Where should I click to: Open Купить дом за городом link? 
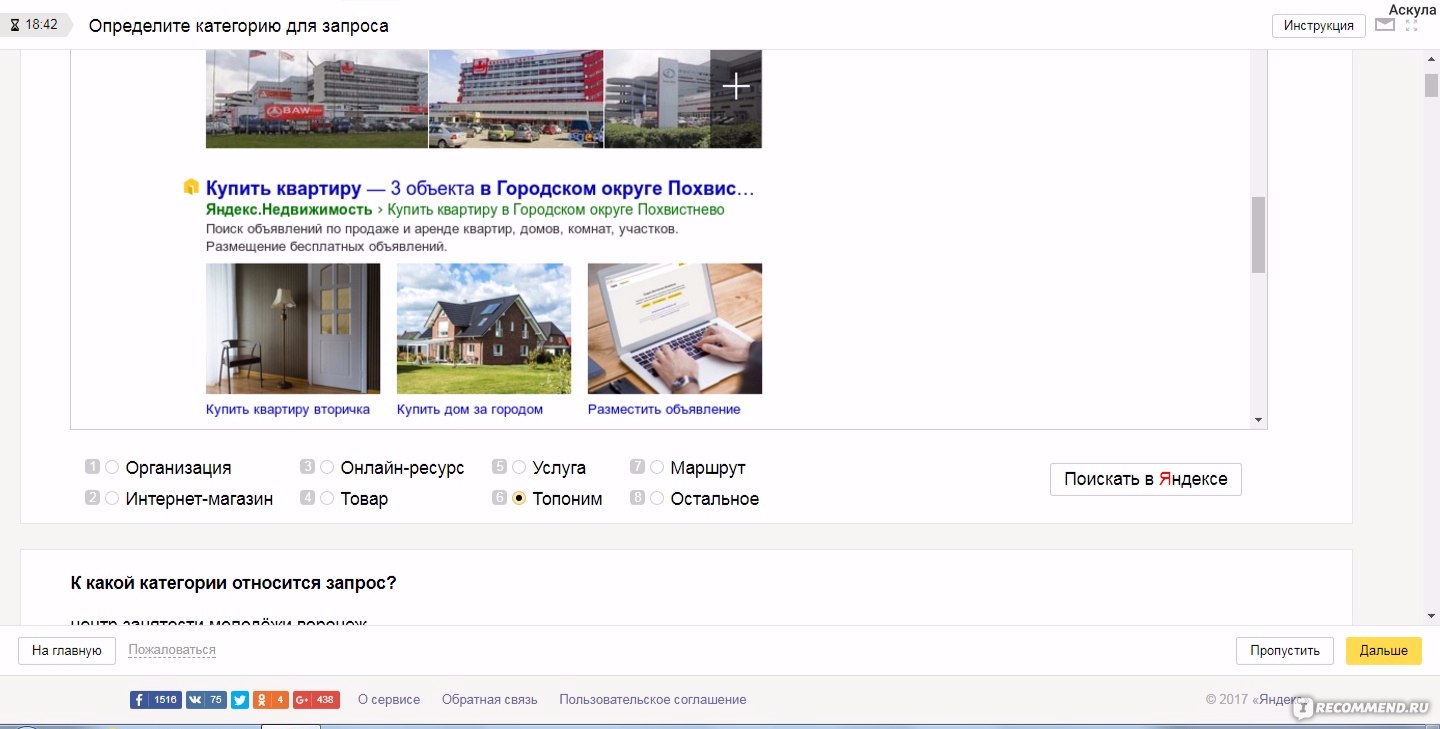[470, 410]
